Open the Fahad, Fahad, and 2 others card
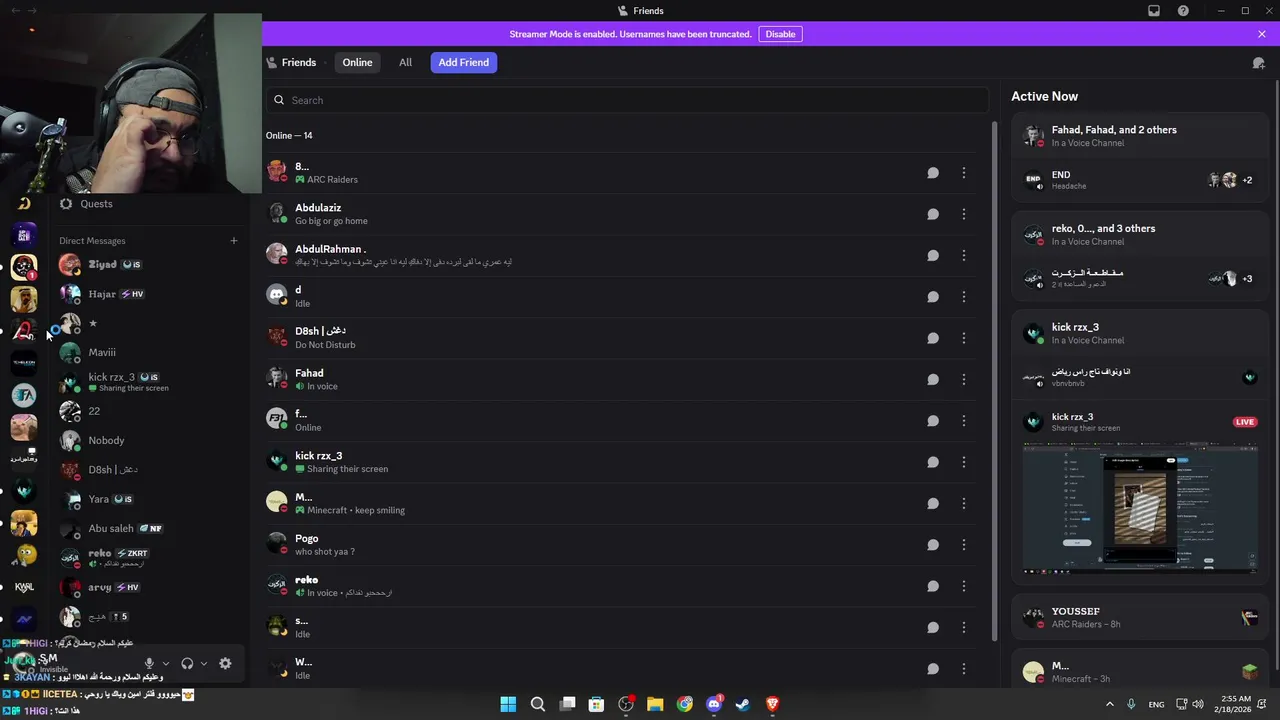Screen dimensions: 1280x720 pyautogui.click(x=1140, y=136)
